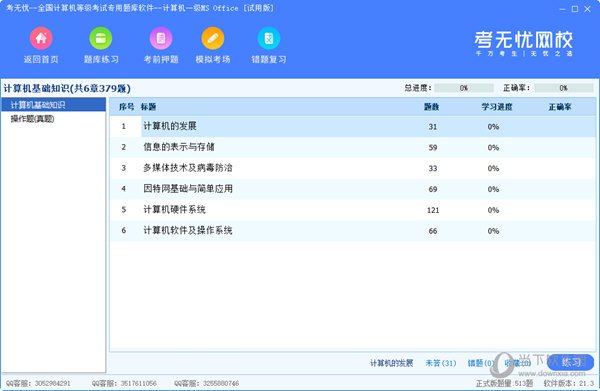This screenshot has width=600, height=391.
Task: Click 正式版题量 513题 status entry
Action: 504,383
